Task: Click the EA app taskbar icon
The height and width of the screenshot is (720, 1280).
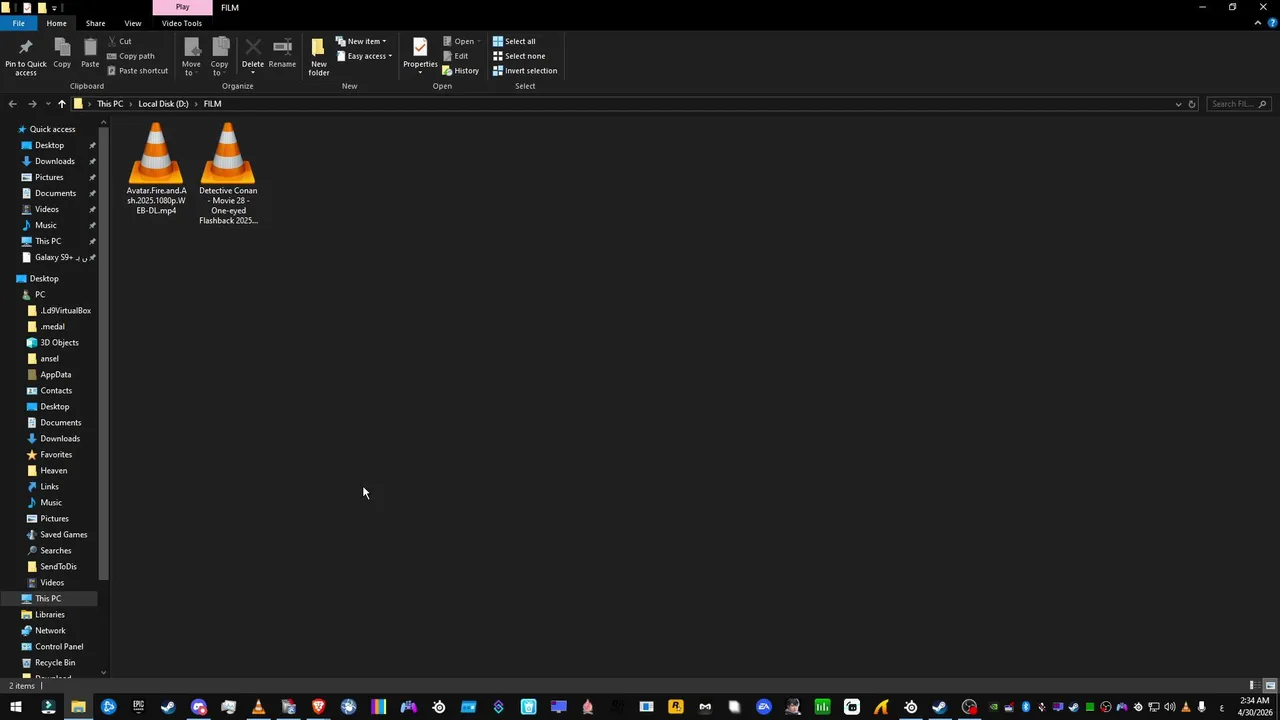Action: pos(764,707)
